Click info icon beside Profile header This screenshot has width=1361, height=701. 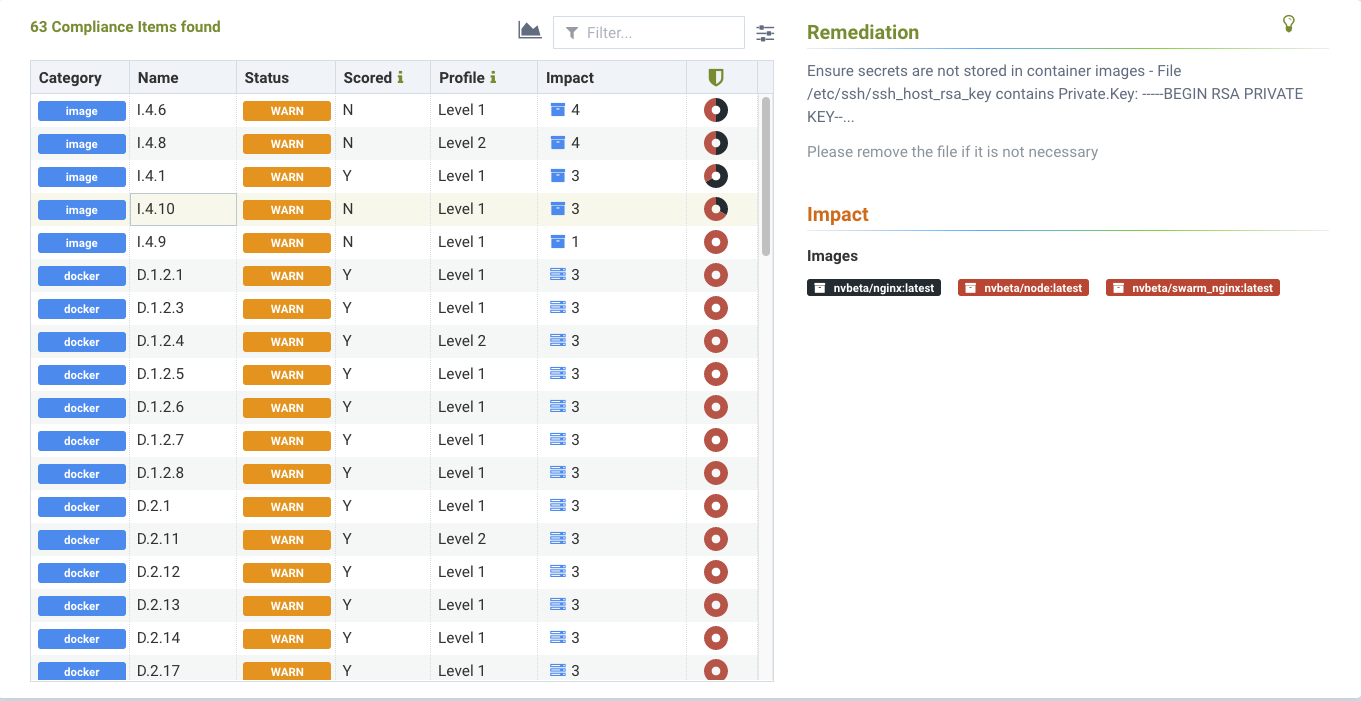(493, 77)
